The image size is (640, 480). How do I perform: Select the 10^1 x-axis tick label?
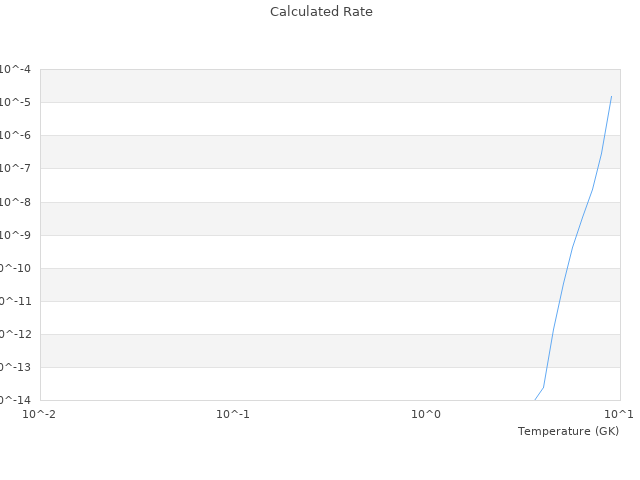(619, 413)
